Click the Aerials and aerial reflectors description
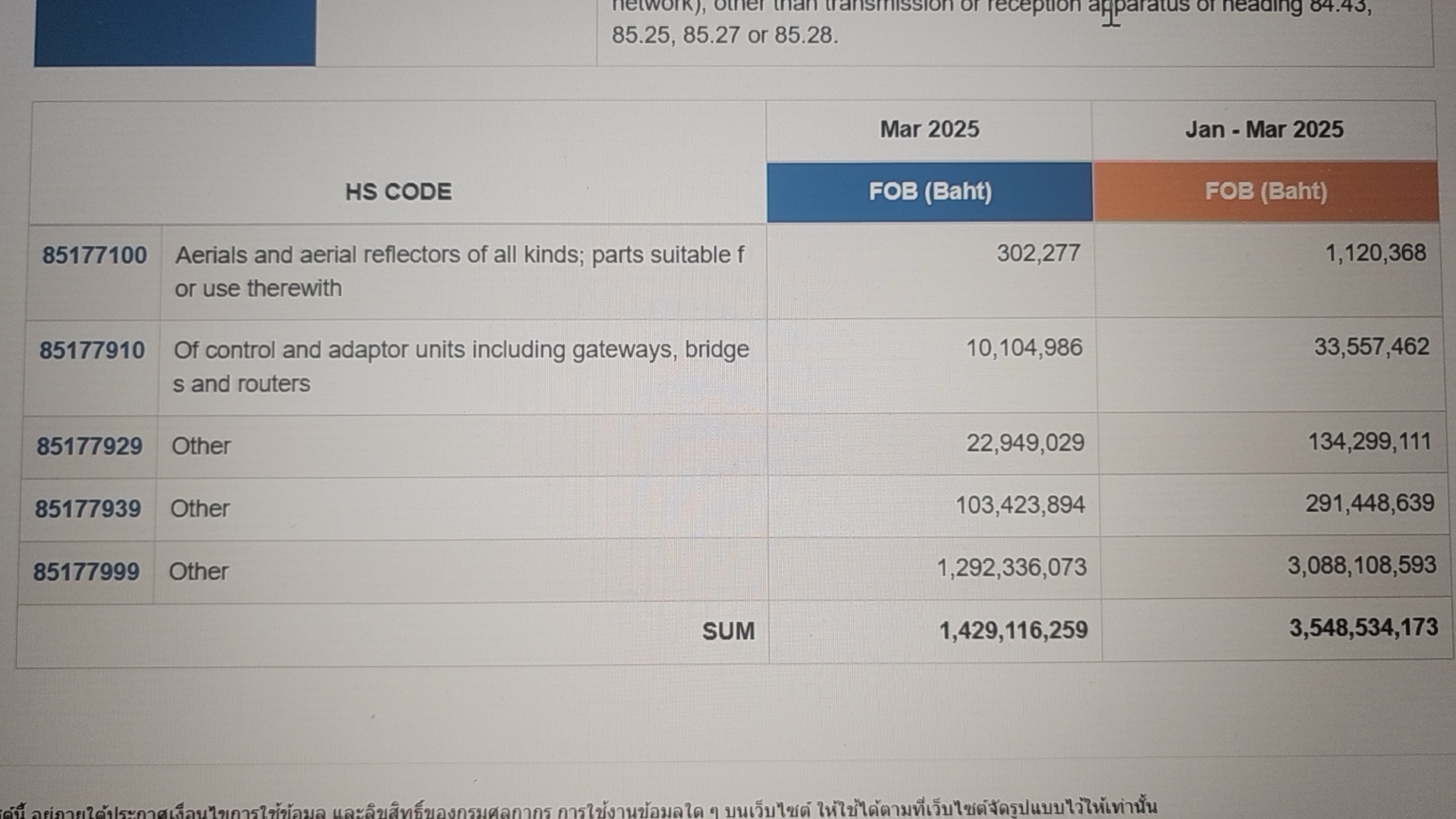The height and width of the screenshot is (819, 1456). (460, 271)
